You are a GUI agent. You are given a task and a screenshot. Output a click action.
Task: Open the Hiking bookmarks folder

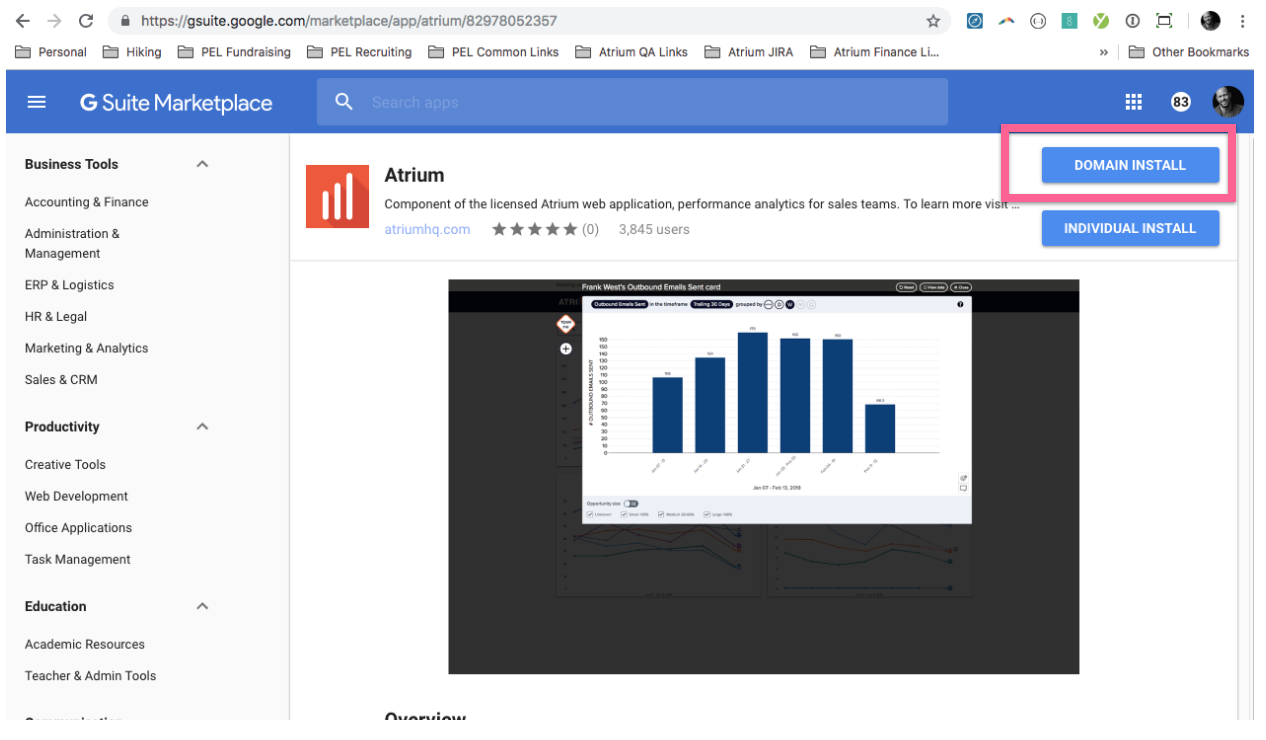pos(132,52)
